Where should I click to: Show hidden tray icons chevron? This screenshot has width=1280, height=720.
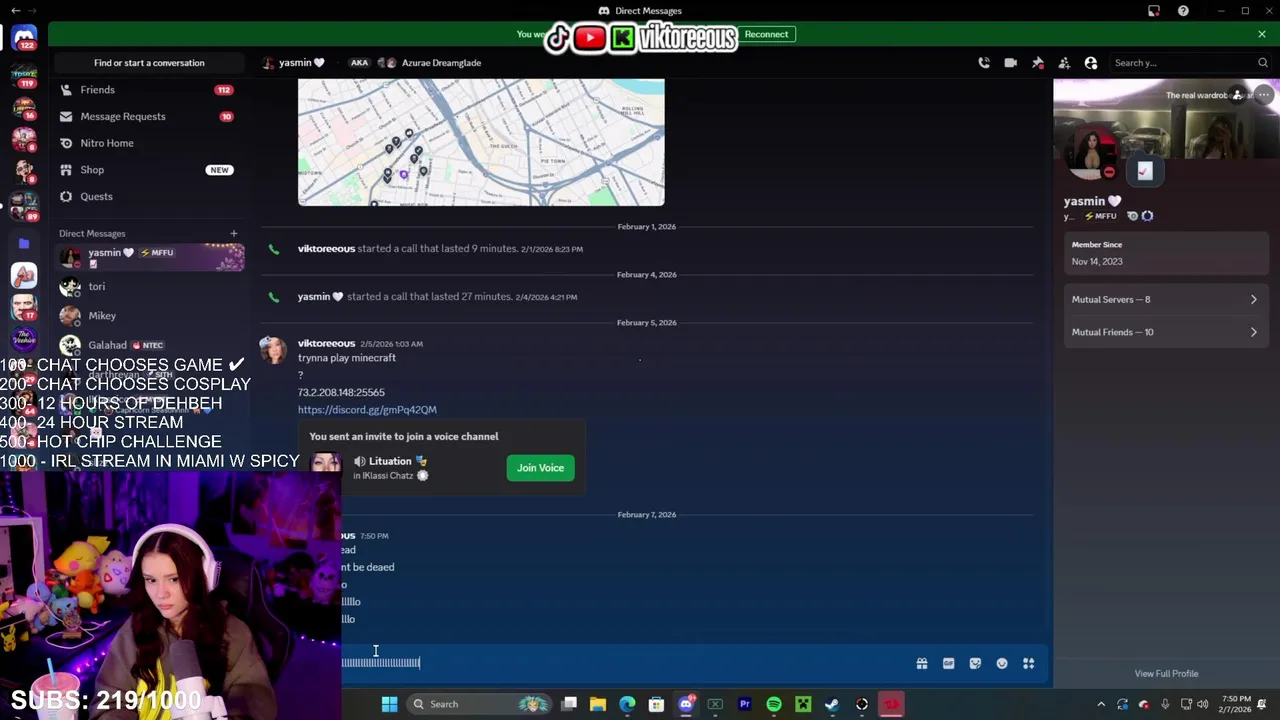1101,704
